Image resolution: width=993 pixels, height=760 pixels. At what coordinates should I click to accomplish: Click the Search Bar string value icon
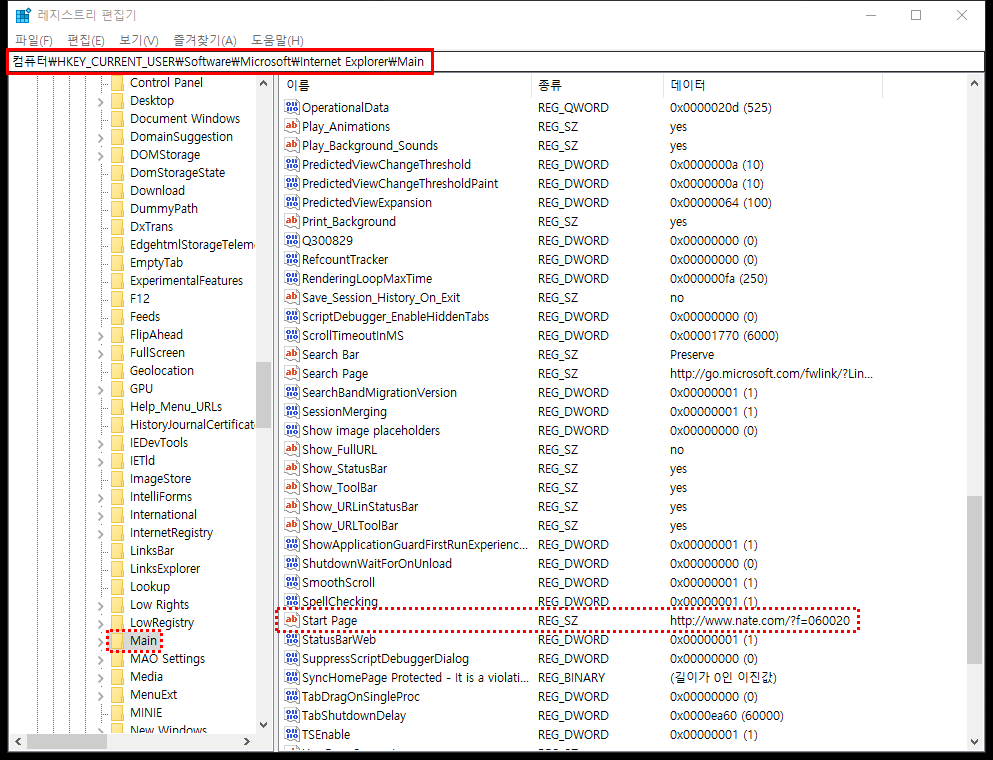point(291,354)
